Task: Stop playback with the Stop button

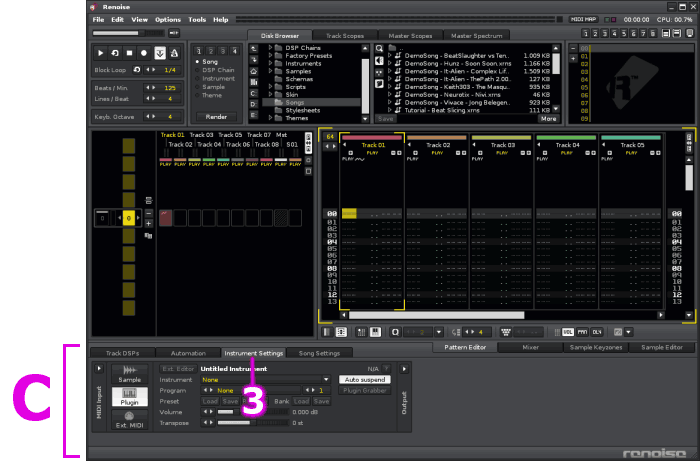Action: tap(129, 53)
